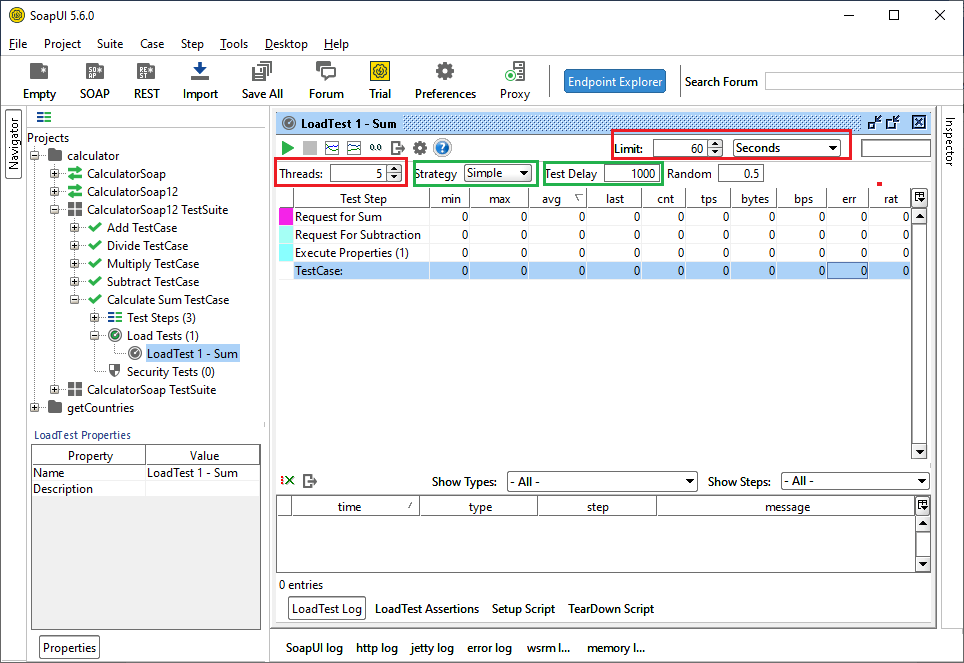Decrease Threads value with down arrow
Viewport: 964px width, 663px height.
point(394,178)
